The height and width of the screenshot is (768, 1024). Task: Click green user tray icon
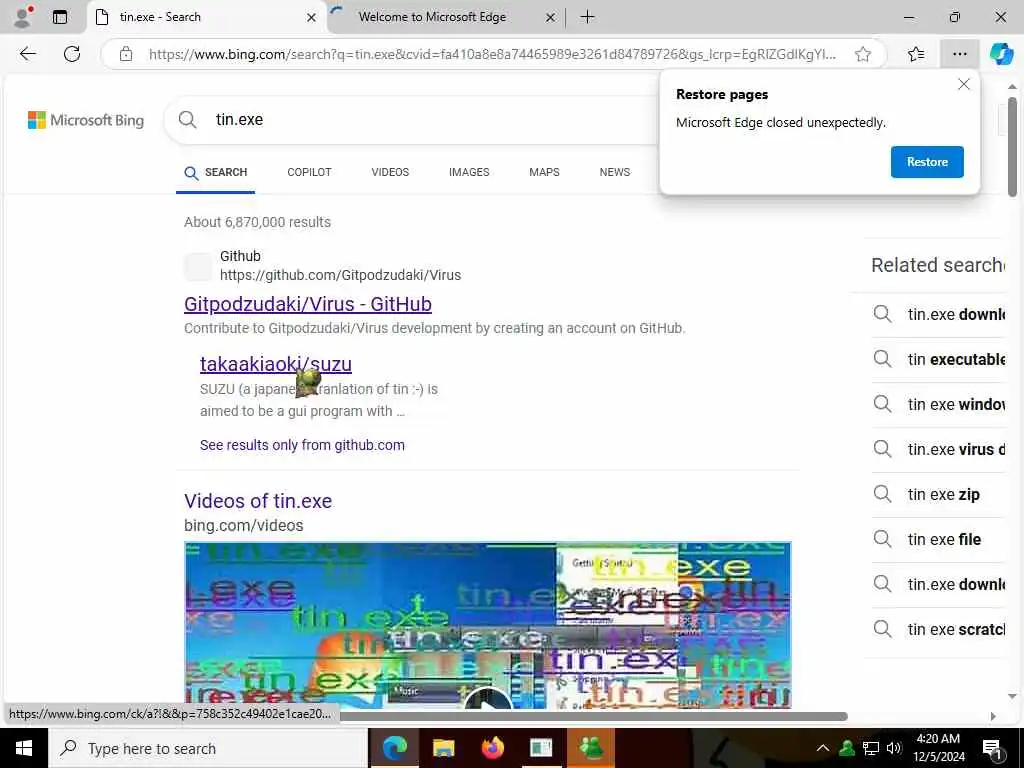pos(847,748)
